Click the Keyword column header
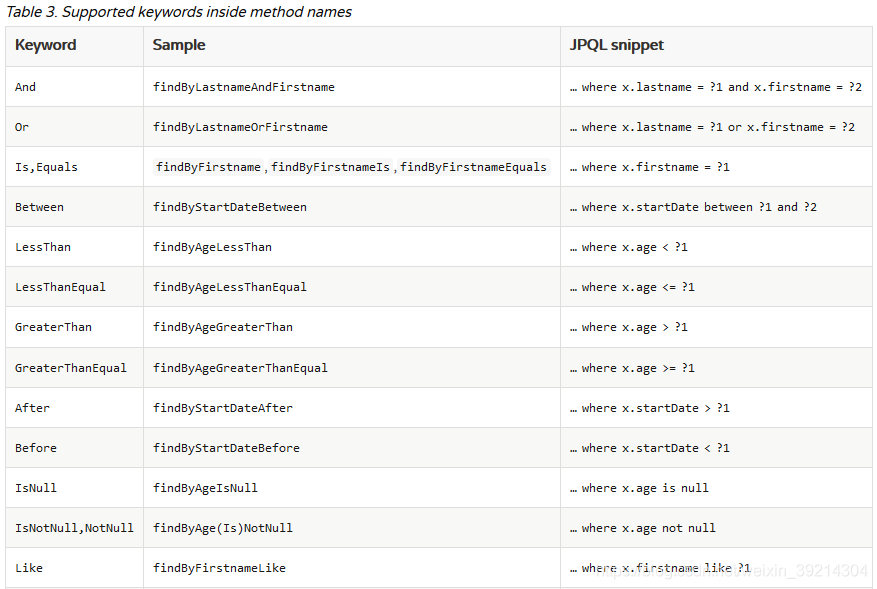Image resolution: width=877 pixels, height=589 pixels. coord(46,45)
